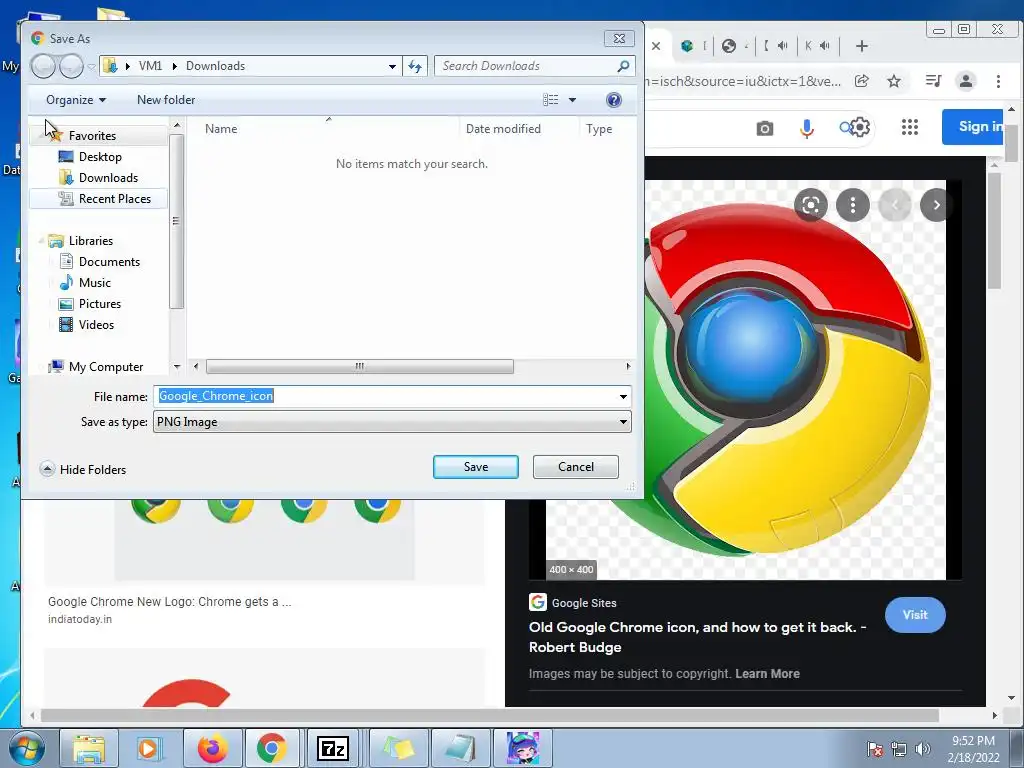Select Recent Places in navigation pane

pyautogui.click(x=114, y=199)
